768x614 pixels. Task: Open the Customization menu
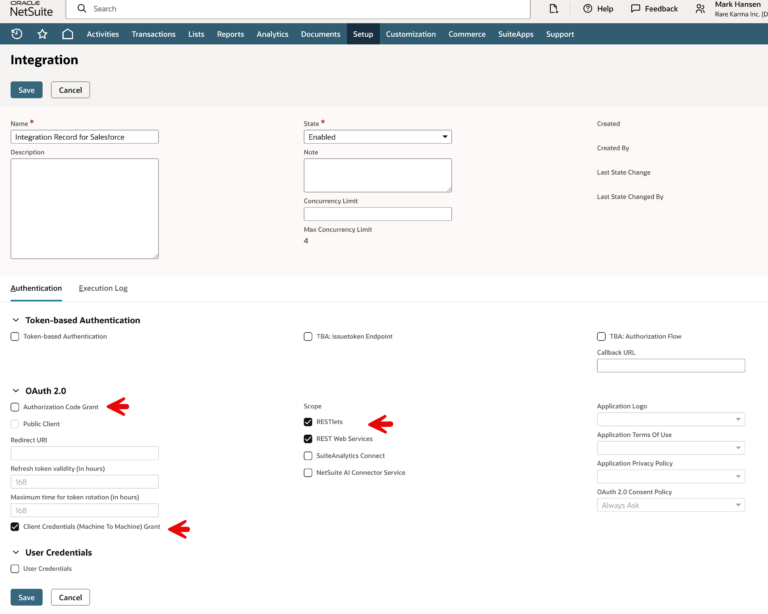(x=410, y=34)
